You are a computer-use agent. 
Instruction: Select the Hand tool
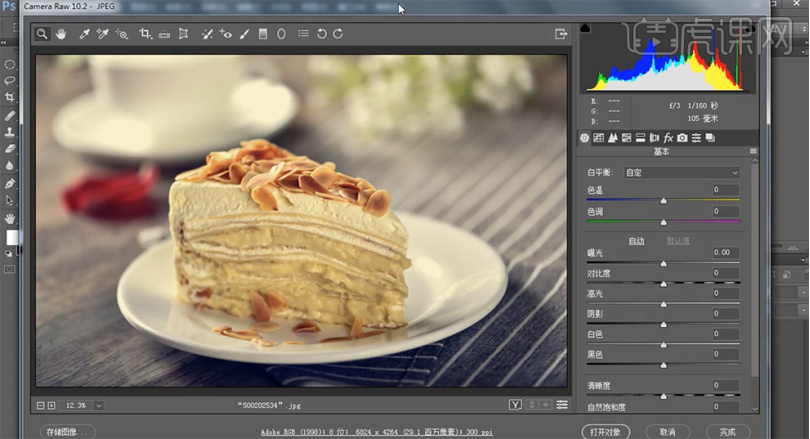pos(60,34)
